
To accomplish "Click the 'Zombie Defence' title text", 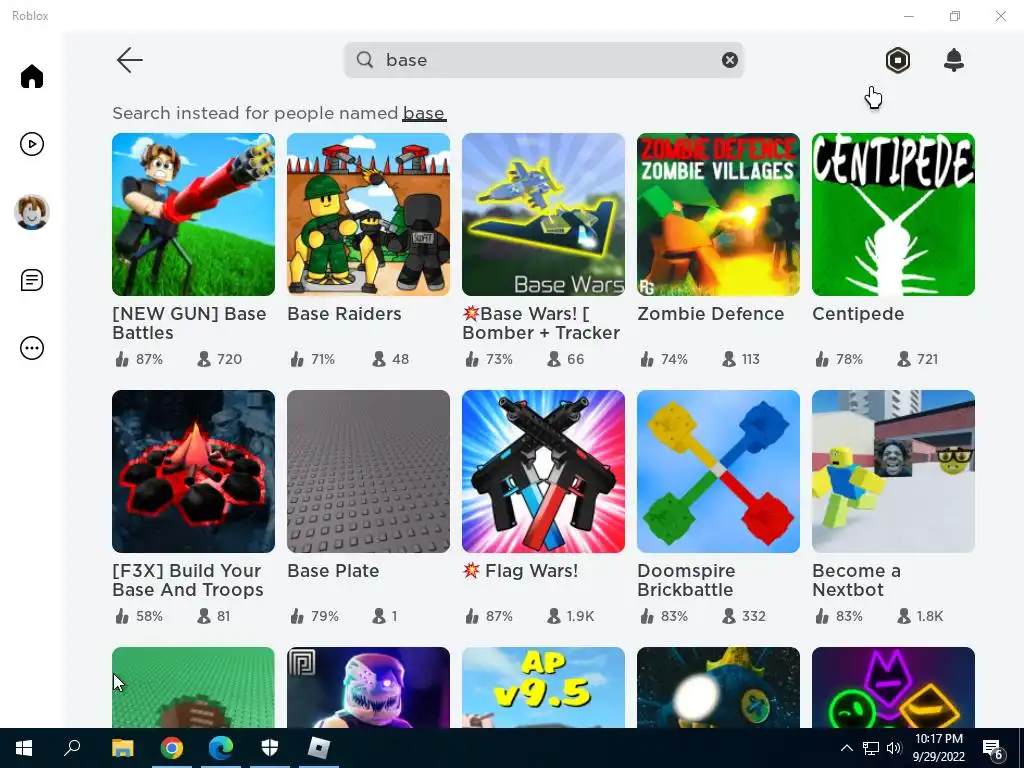I will click(x=711, y=313).
